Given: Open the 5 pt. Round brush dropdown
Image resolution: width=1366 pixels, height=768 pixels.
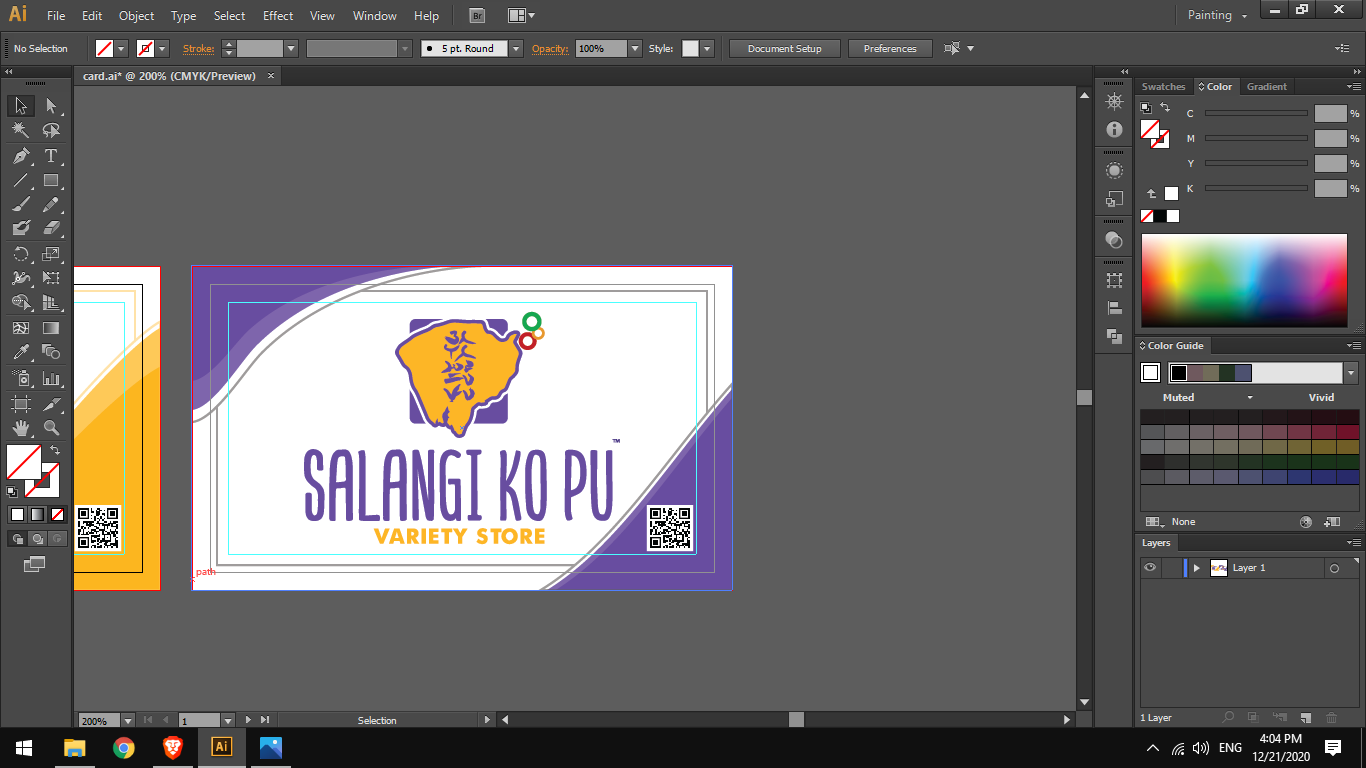Looking at the screenshot, I should pos(516,48).
